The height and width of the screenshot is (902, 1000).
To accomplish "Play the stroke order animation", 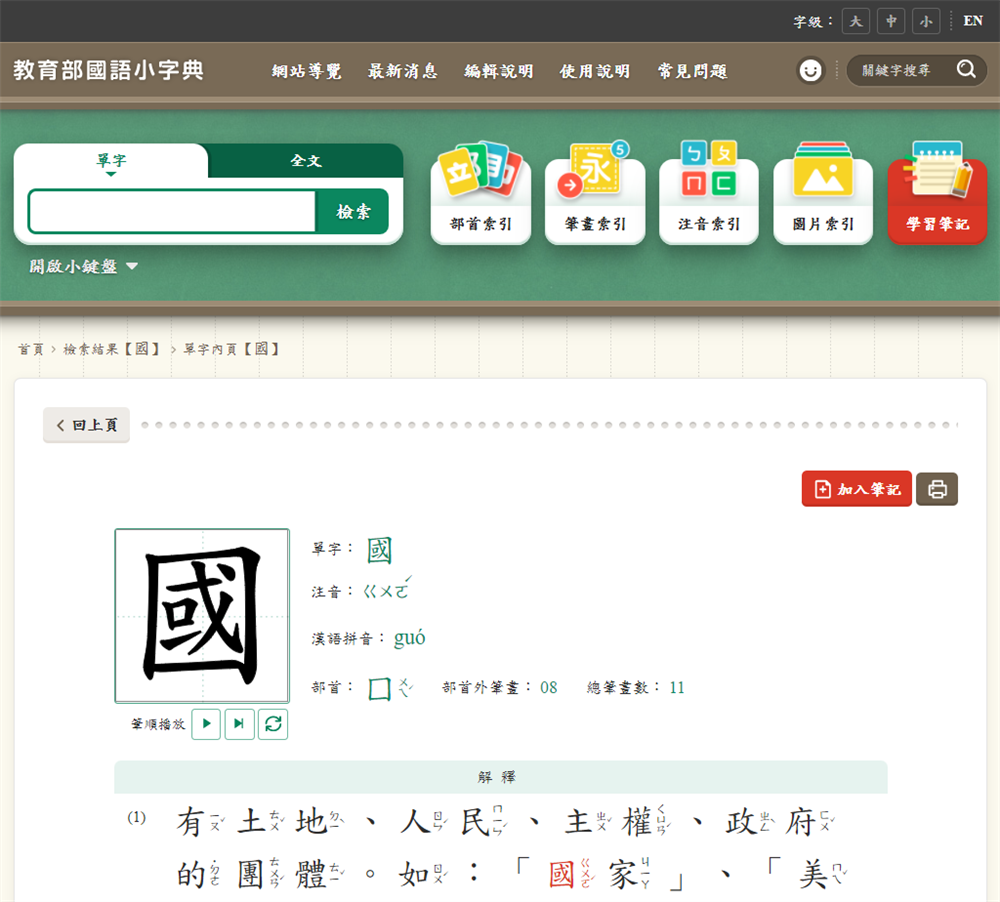I will (205, 724).
